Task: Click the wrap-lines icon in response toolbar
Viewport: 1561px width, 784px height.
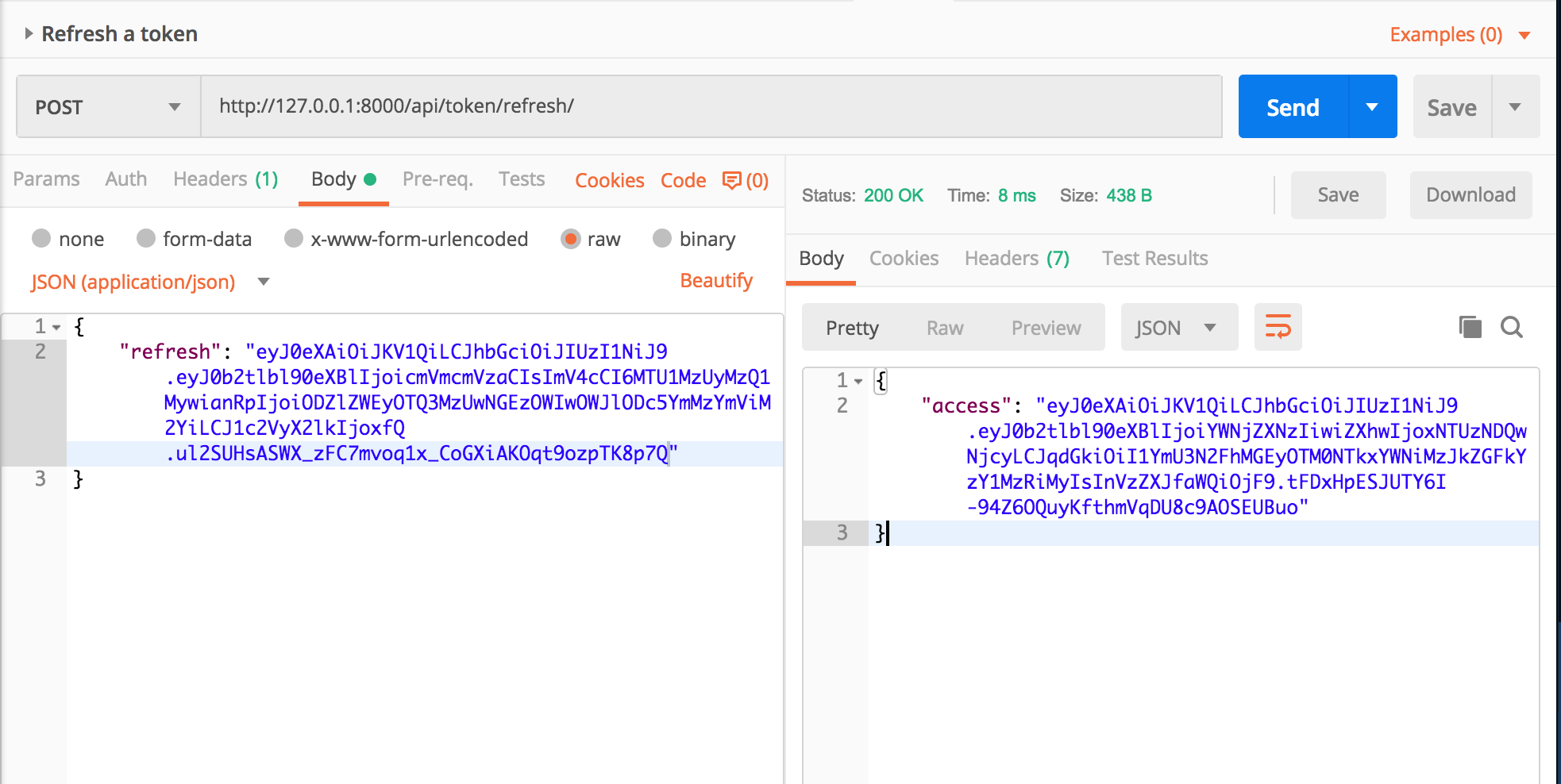Action: coord(1278,327)
